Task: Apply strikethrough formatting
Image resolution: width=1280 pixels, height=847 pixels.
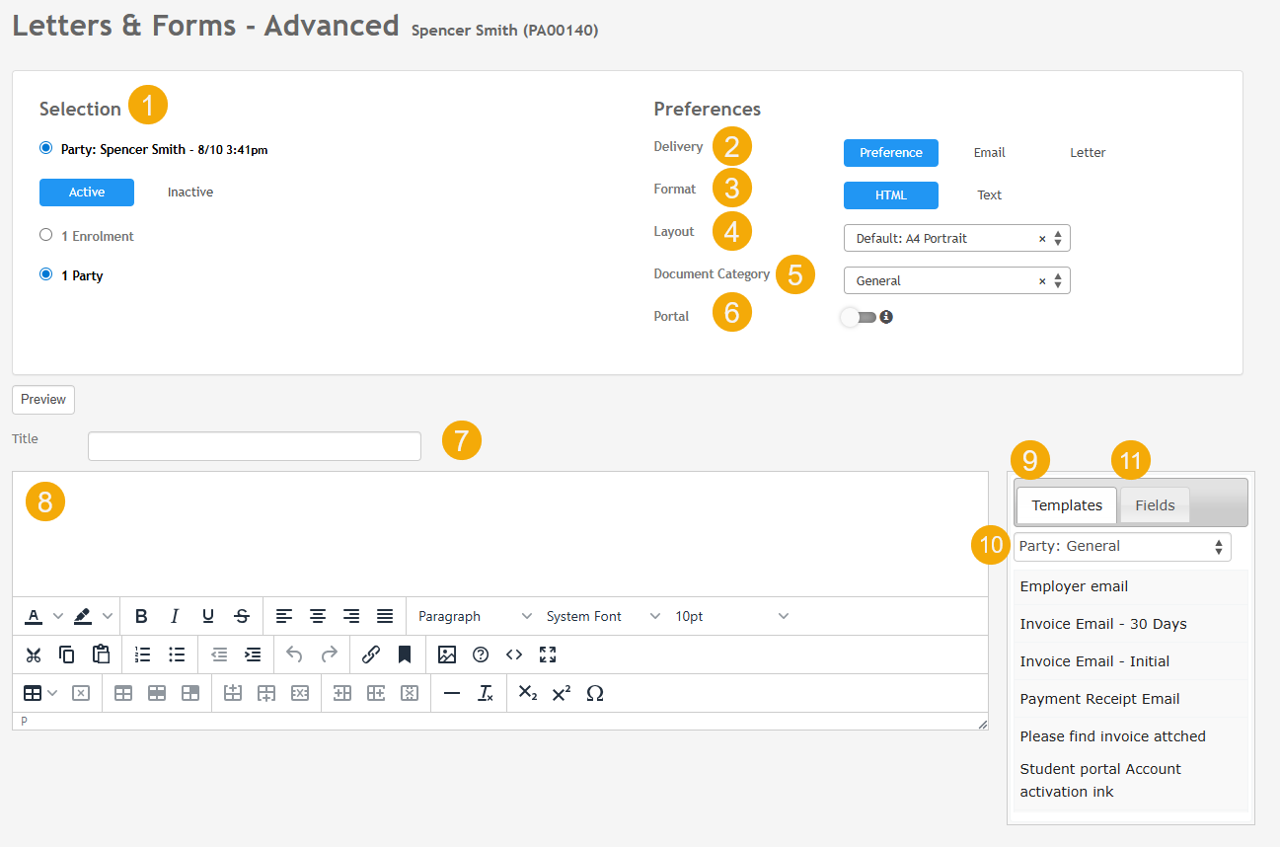Action: (x=242, y=616)
